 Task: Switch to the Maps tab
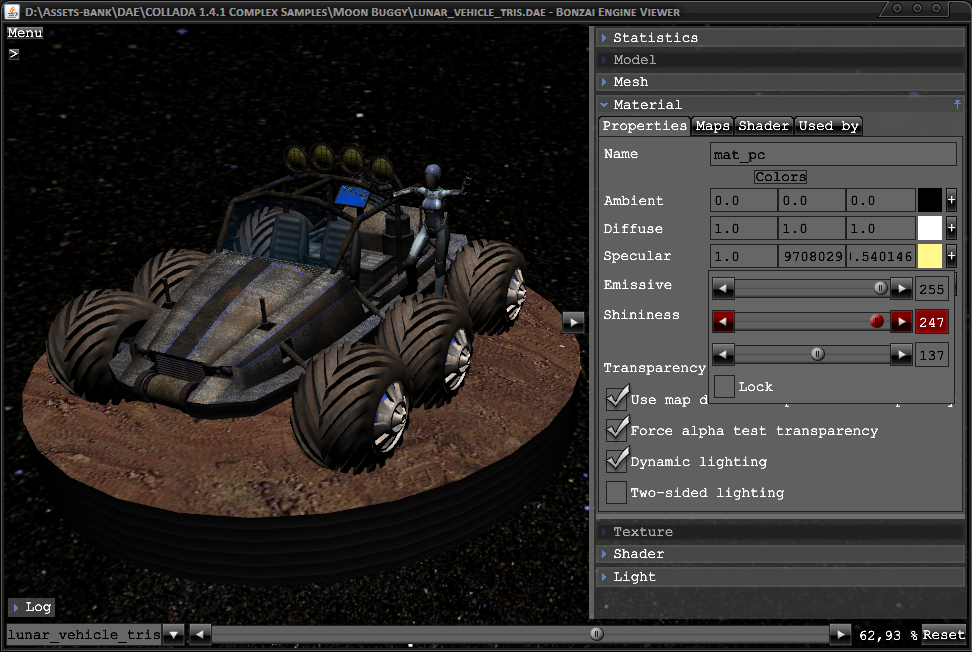(x=712, y=126)
